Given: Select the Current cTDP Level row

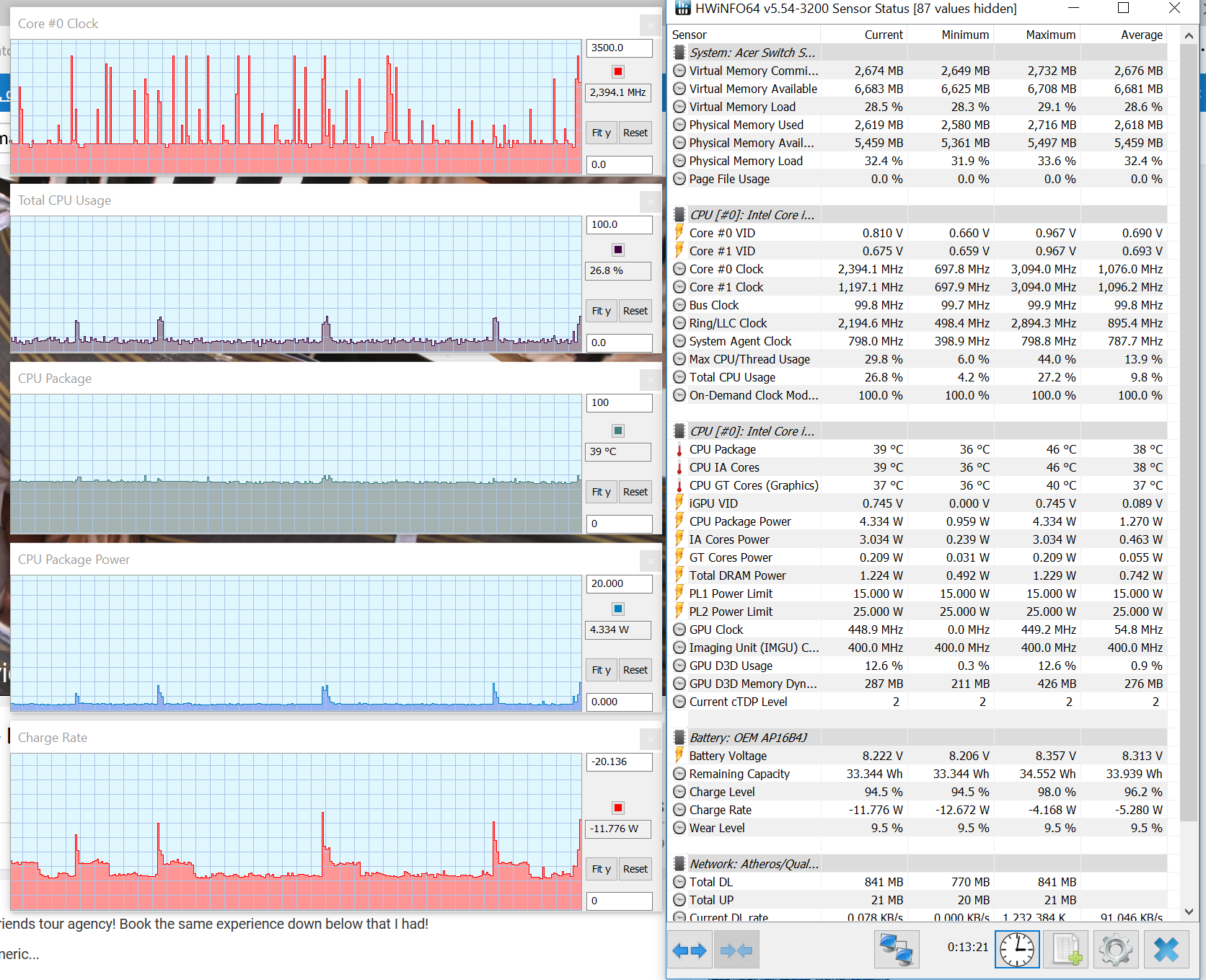Looking at the screenshot, I should (919, 702).
